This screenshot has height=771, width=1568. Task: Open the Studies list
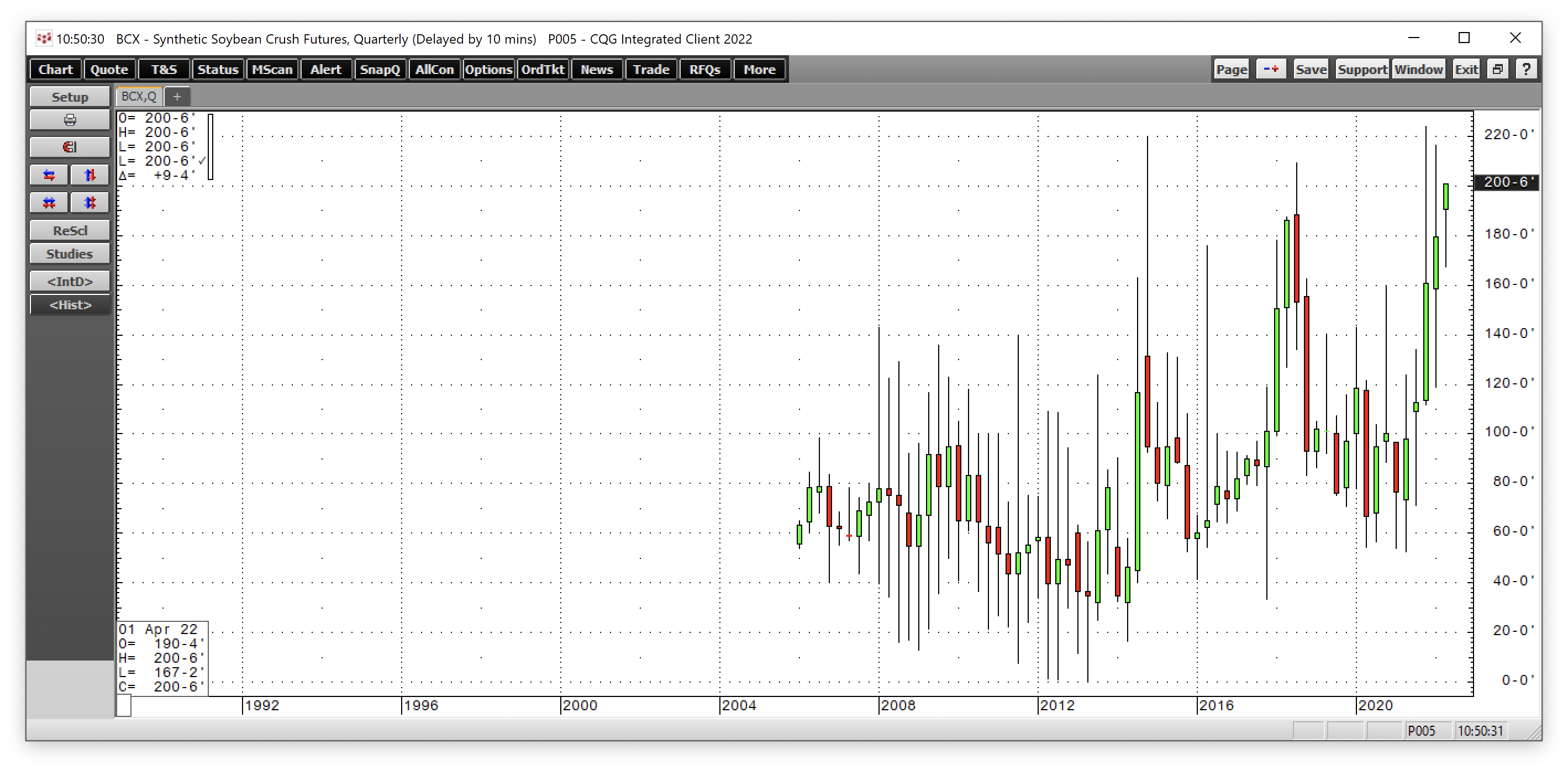[x=70, y=254]
